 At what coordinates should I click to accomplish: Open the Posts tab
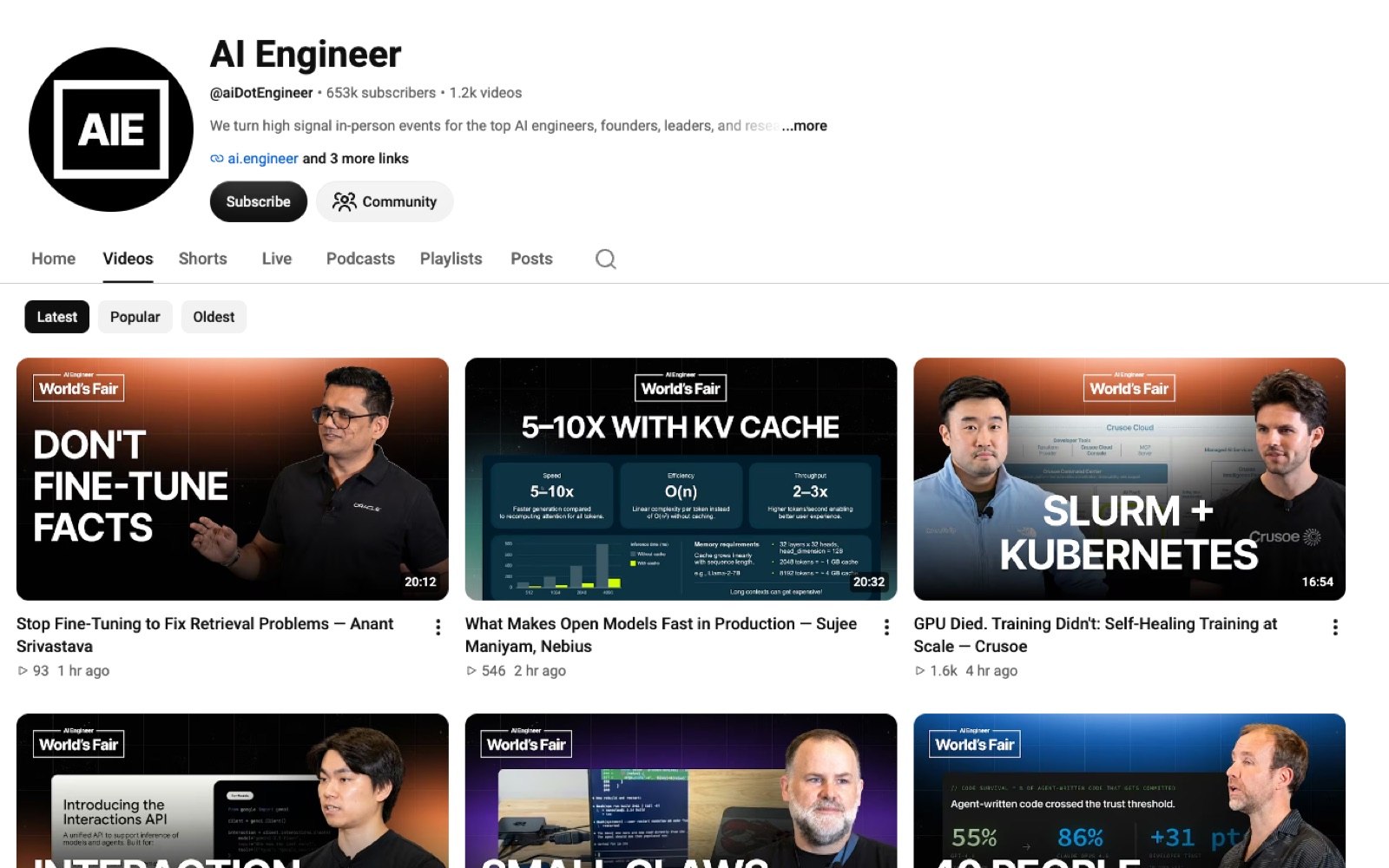[x=531, y=259]
